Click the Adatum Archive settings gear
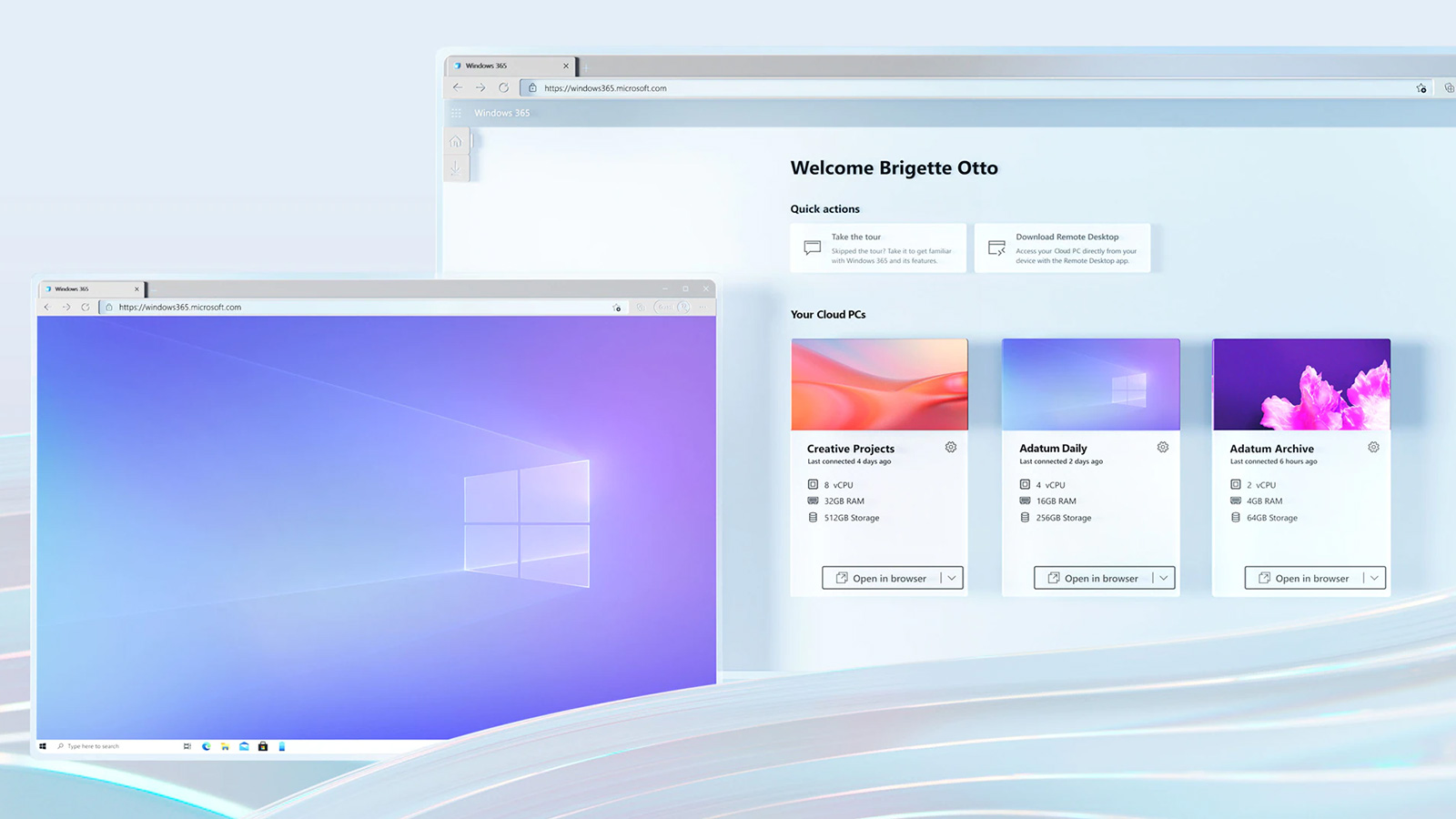 [1373, 447]
